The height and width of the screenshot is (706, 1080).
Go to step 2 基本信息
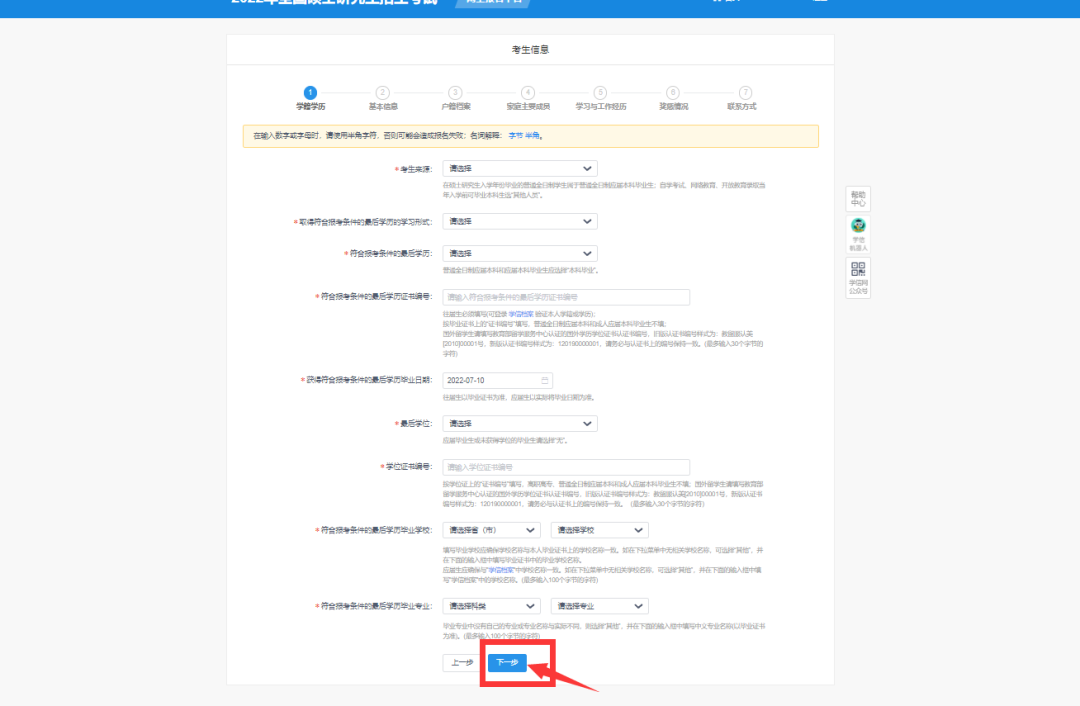(x=383, y=98)
